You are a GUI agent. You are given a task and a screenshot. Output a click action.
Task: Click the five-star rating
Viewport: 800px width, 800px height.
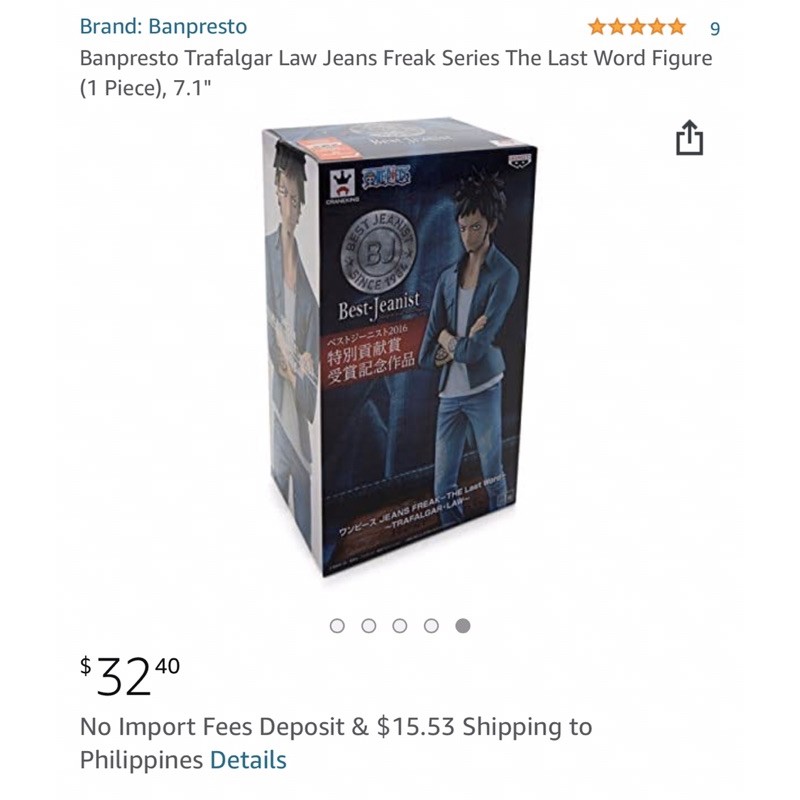pyautogui.click(x=637, y=27)
